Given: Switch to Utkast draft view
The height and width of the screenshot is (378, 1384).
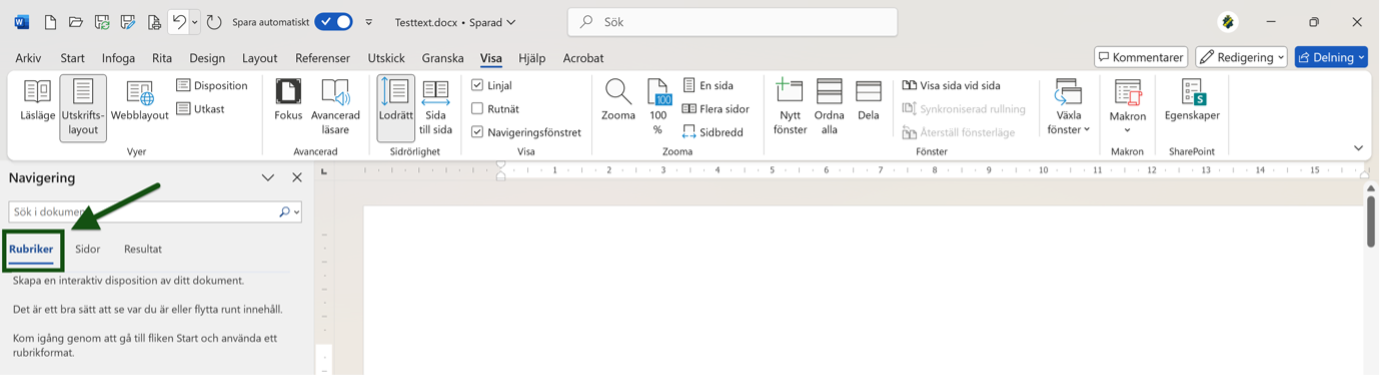Looking at the screenshot, I should [x=201, y=109].
